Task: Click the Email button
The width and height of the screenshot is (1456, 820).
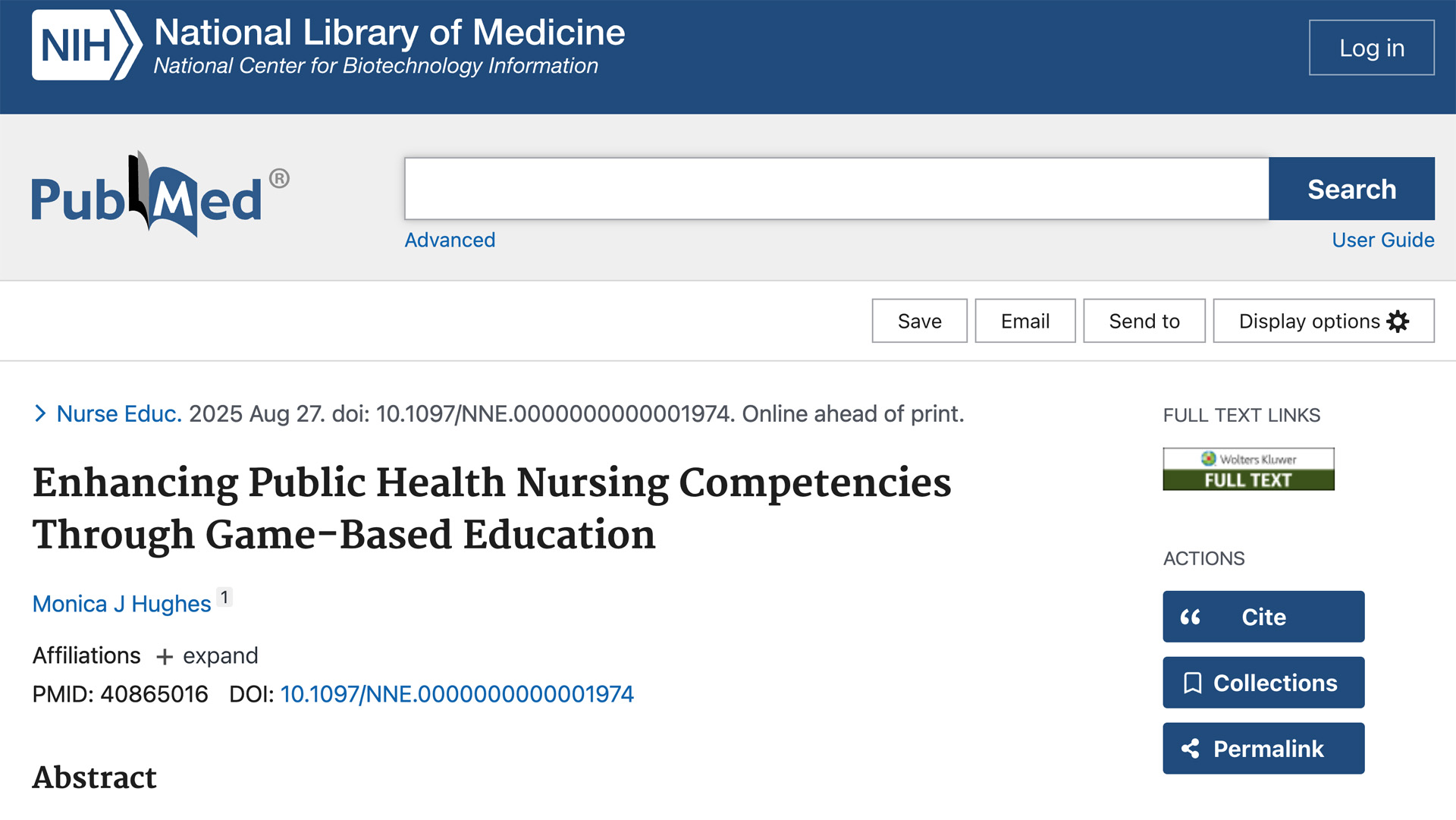Action: point(1025,322)
